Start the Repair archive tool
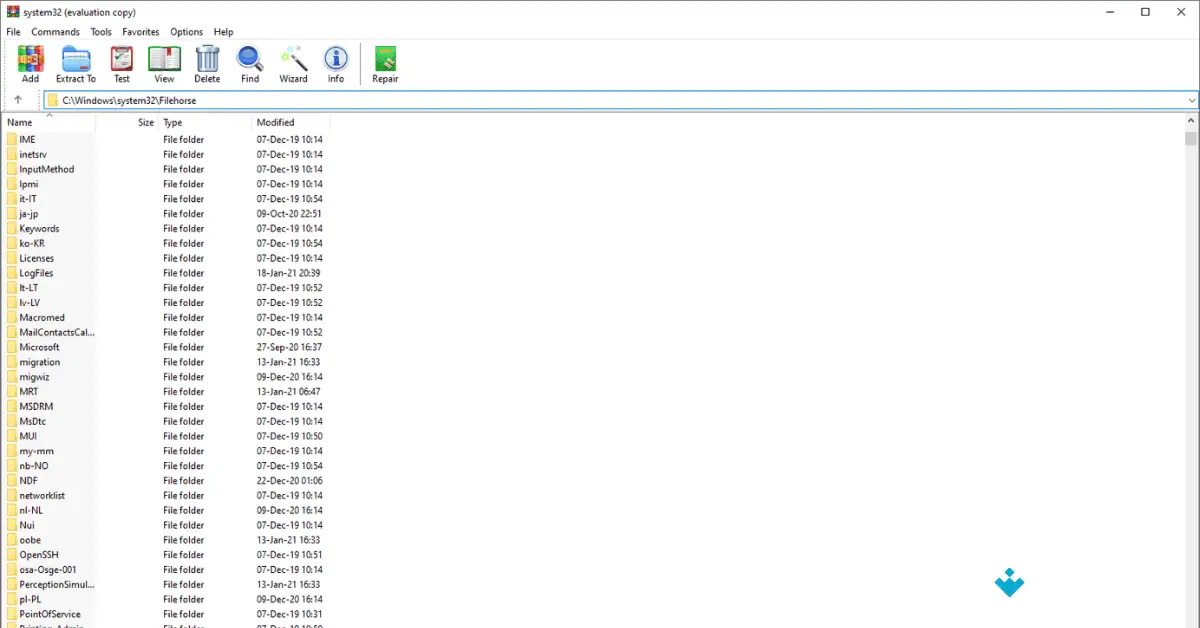The width and height of the screenshot is (1200, 628). coord(384,62)
